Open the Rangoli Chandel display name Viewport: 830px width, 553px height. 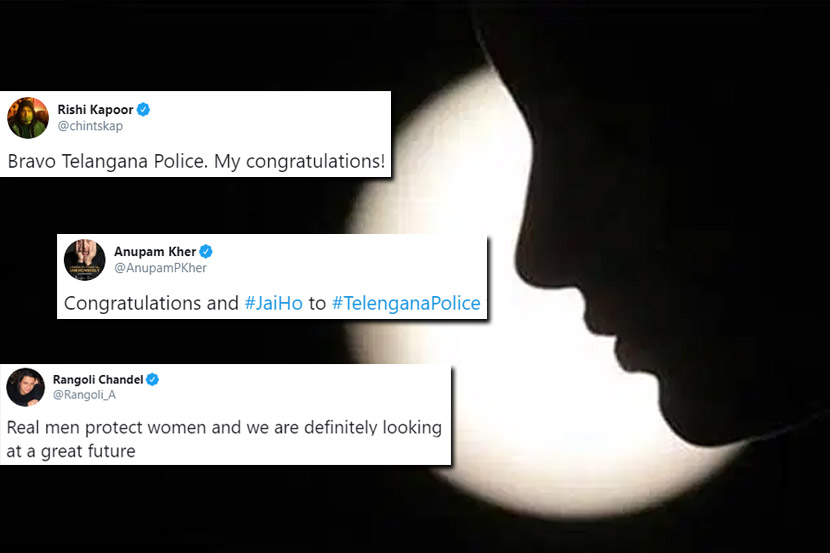[x=98, y=379]
